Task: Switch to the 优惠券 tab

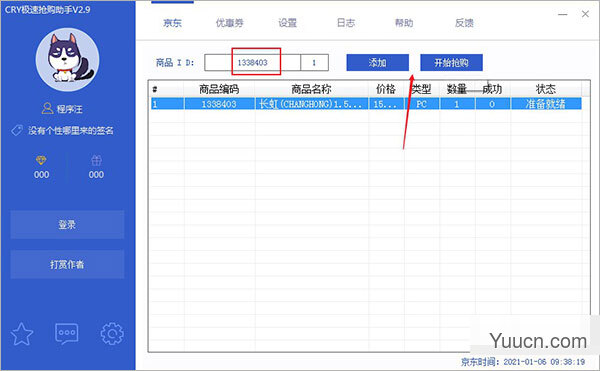Action: (230, 23)
